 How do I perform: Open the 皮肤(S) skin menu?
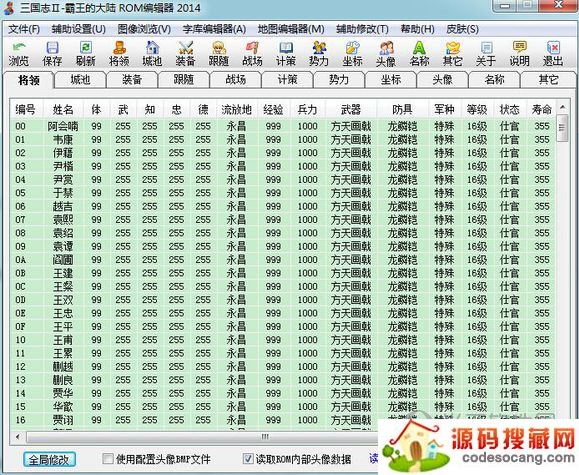462,29
